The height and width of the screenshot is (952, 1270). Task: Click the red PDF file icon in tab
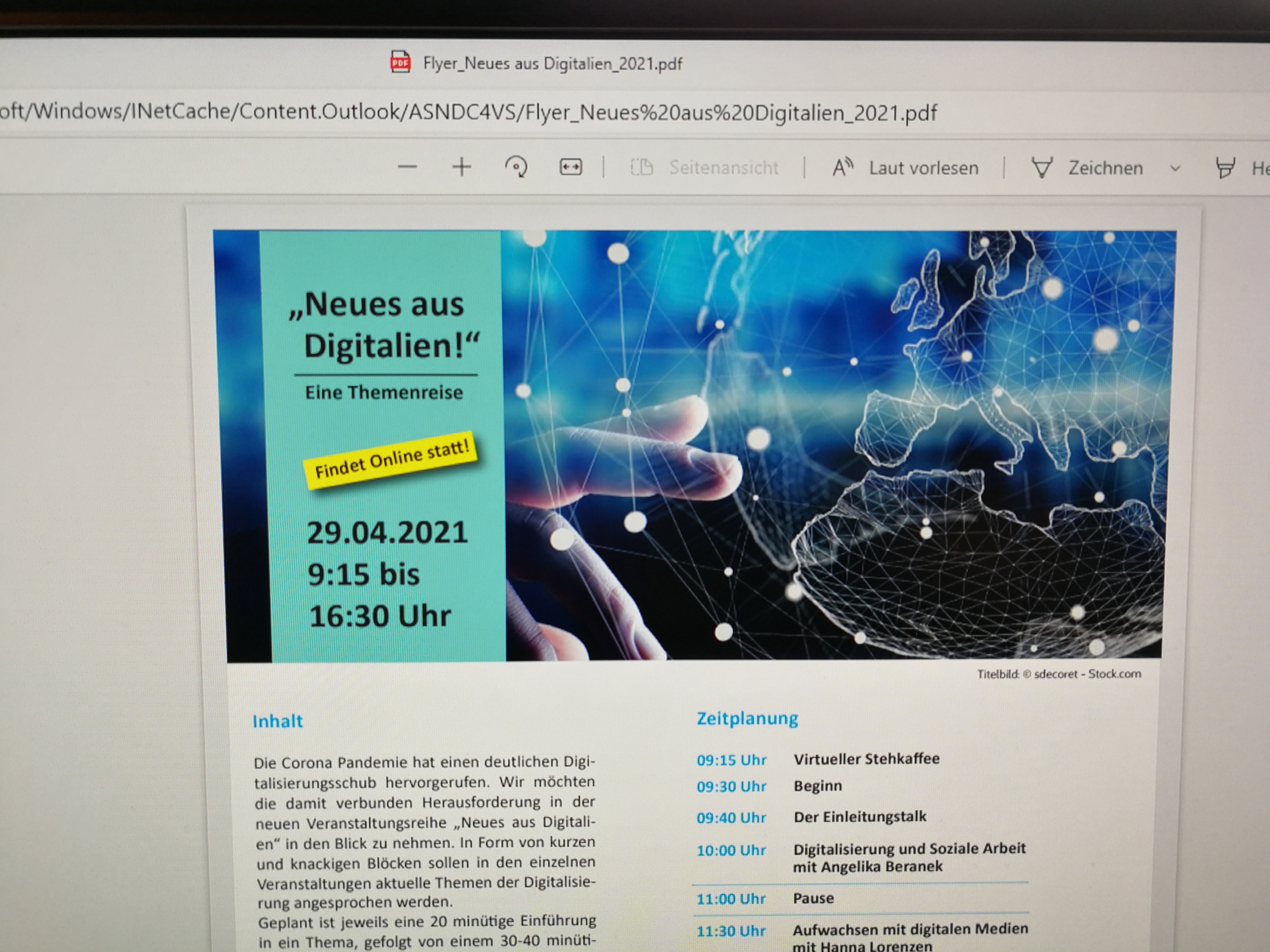400,62
